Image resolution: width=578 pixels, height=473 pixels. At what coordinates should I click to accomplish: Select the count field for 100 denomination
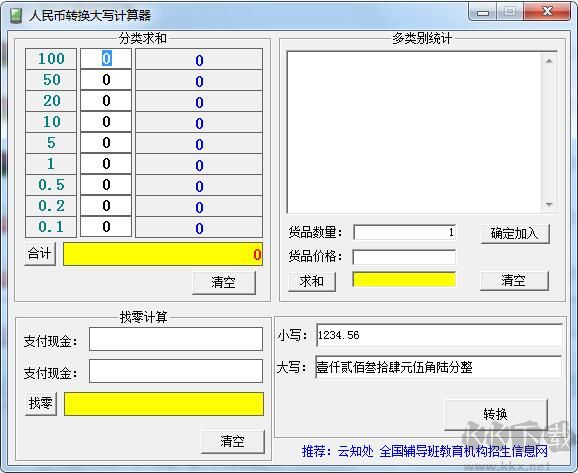(106, 59)
